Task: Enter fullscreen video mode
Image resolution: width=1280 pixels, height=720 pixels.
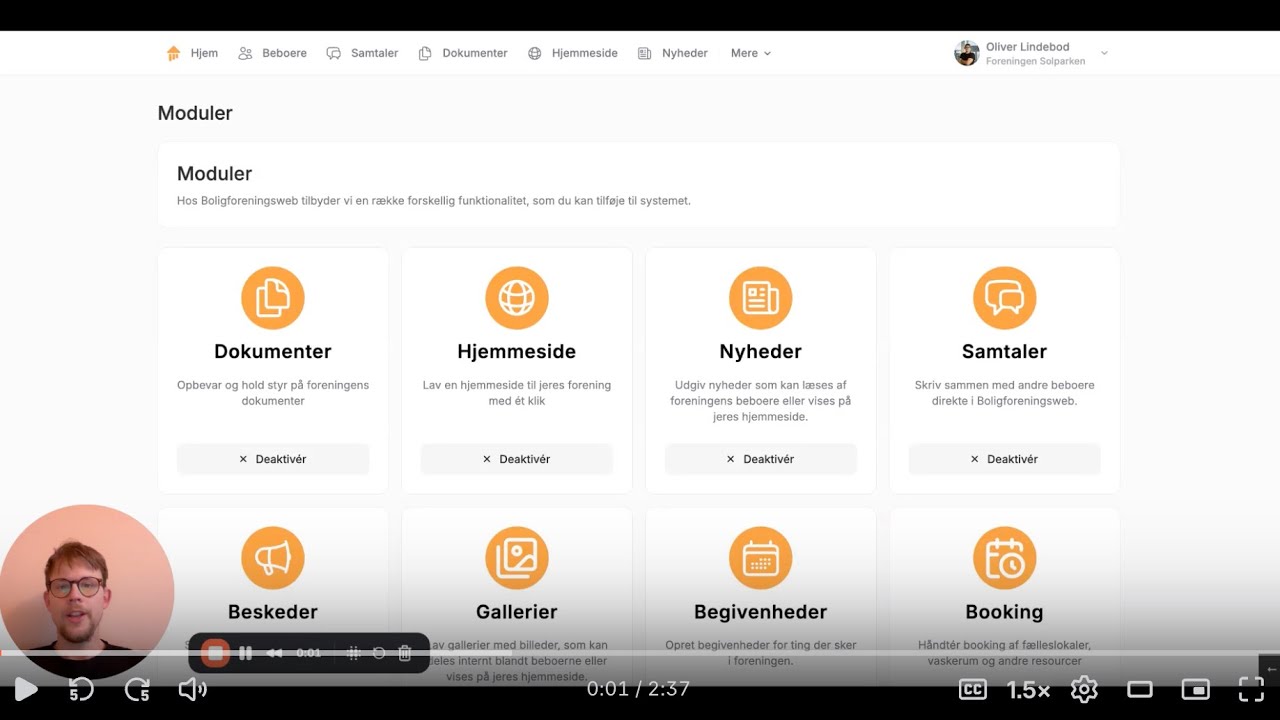Action: [1252, 689]
